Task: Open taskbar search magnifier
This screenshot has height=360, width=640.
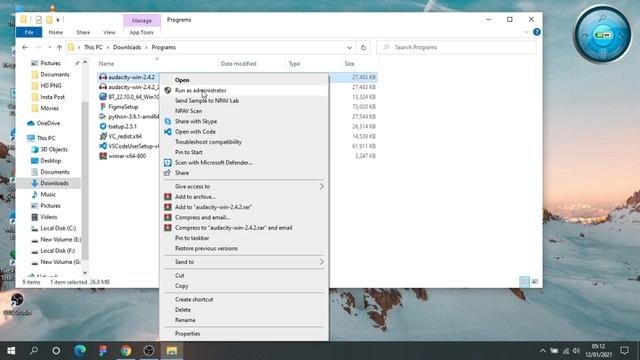Action: [x=34, y=350]
